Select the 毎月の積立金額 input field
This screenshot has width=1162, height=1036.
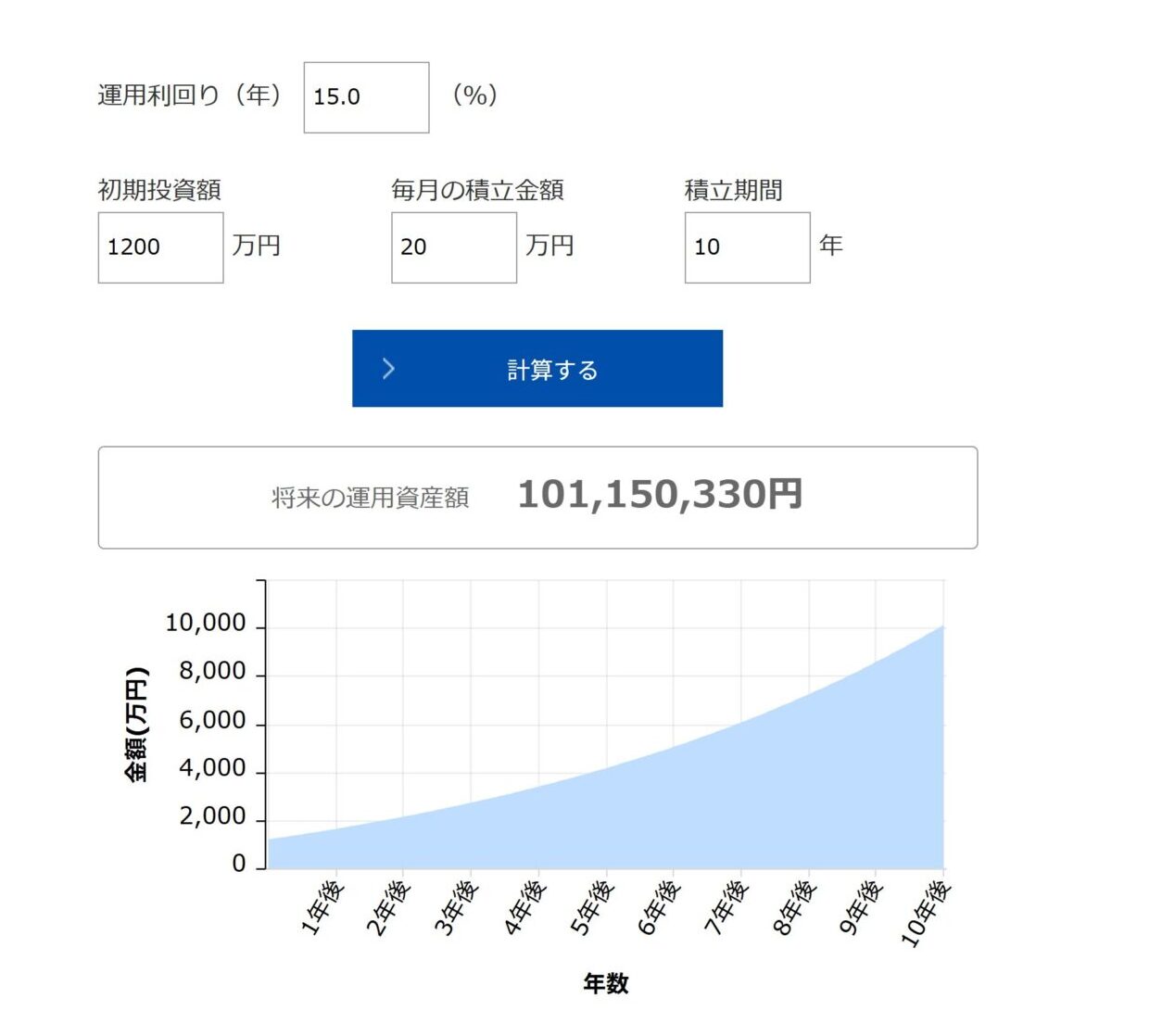pos(453,247)
